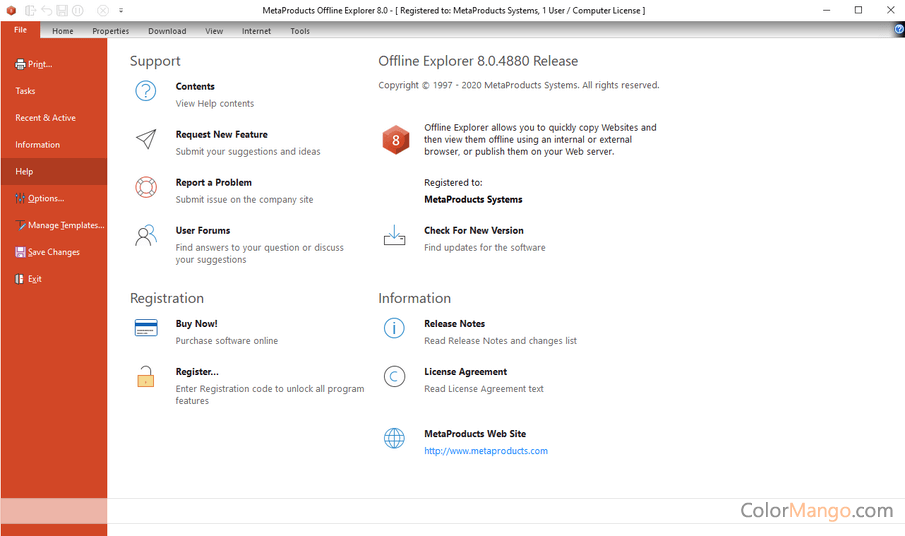
Task: Click the Request New Feature paper plane icon
Action: pyautogui.click(x=146, y=140)
